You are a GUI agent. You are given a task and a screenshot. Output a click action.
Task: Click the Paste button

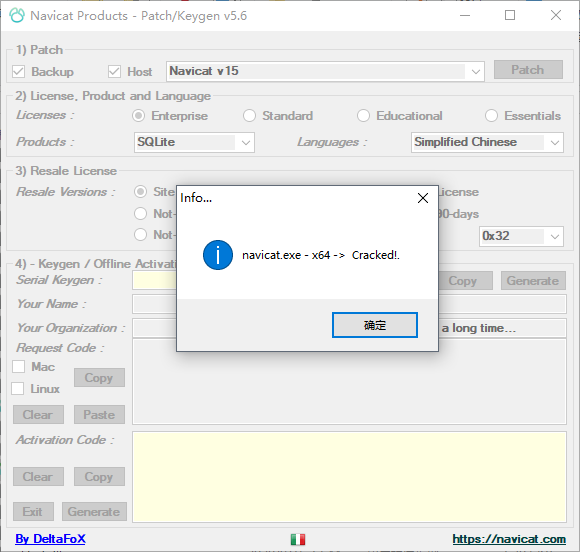point(99,414)
